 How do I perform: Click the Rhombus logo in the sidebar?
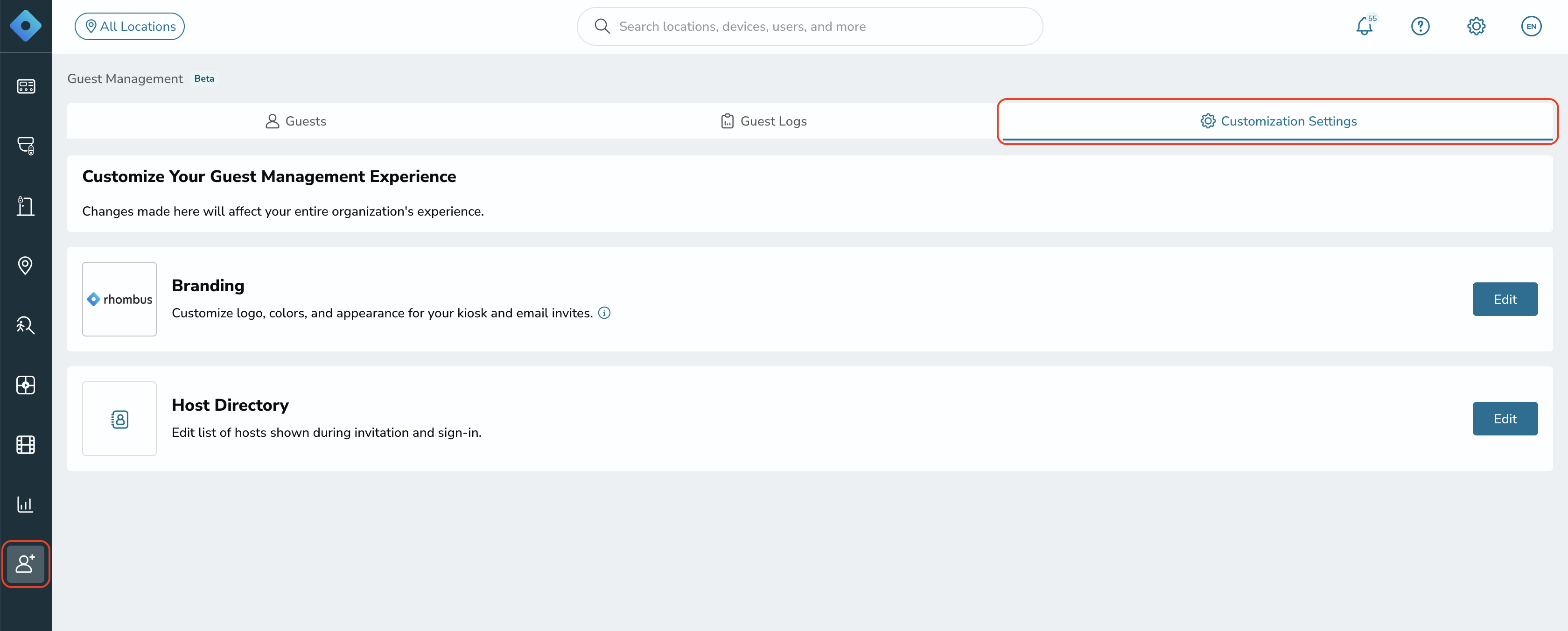[x=26, y=26]
